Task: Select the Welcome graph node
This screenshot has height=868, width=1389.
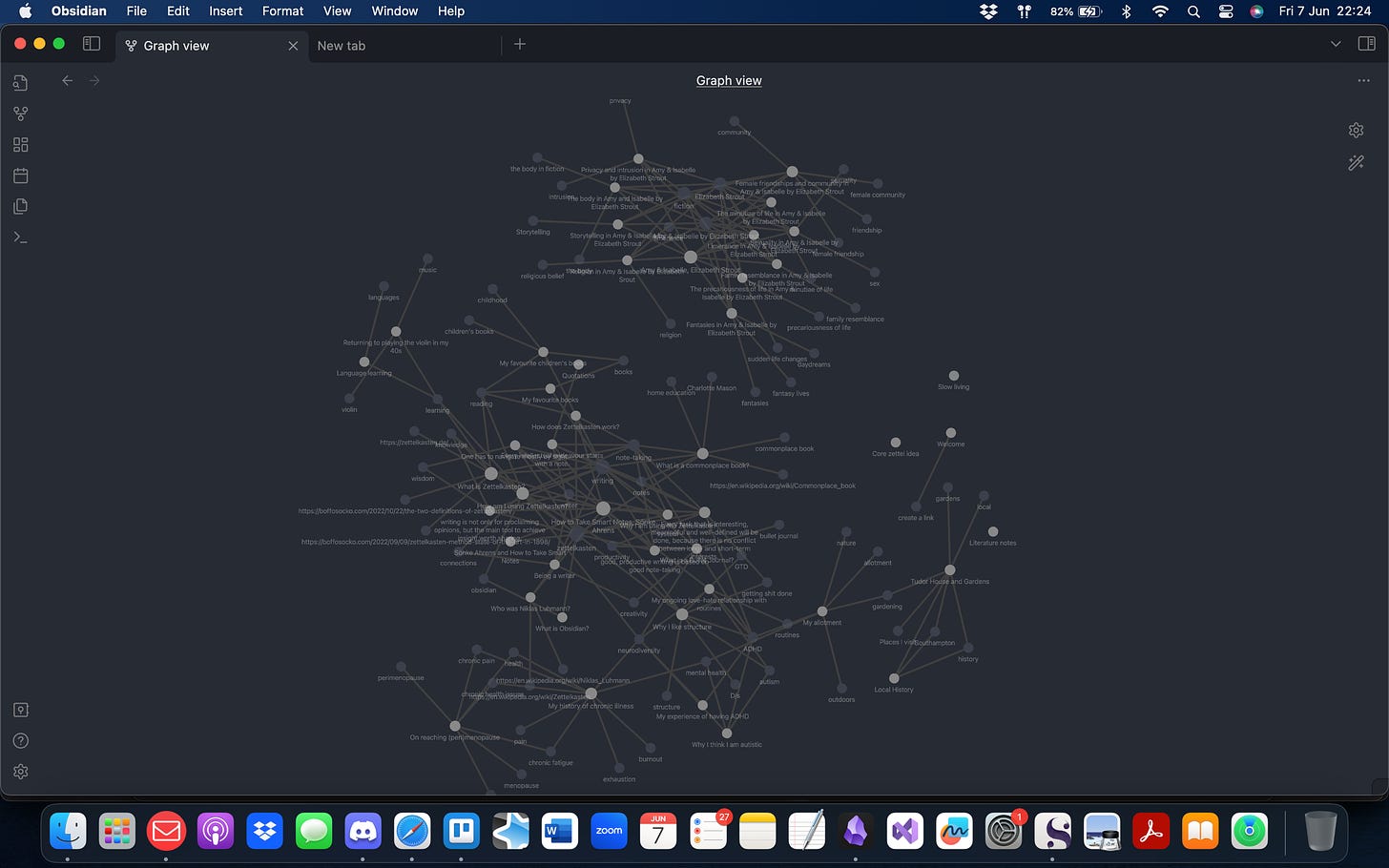Action: coord(950,433)
